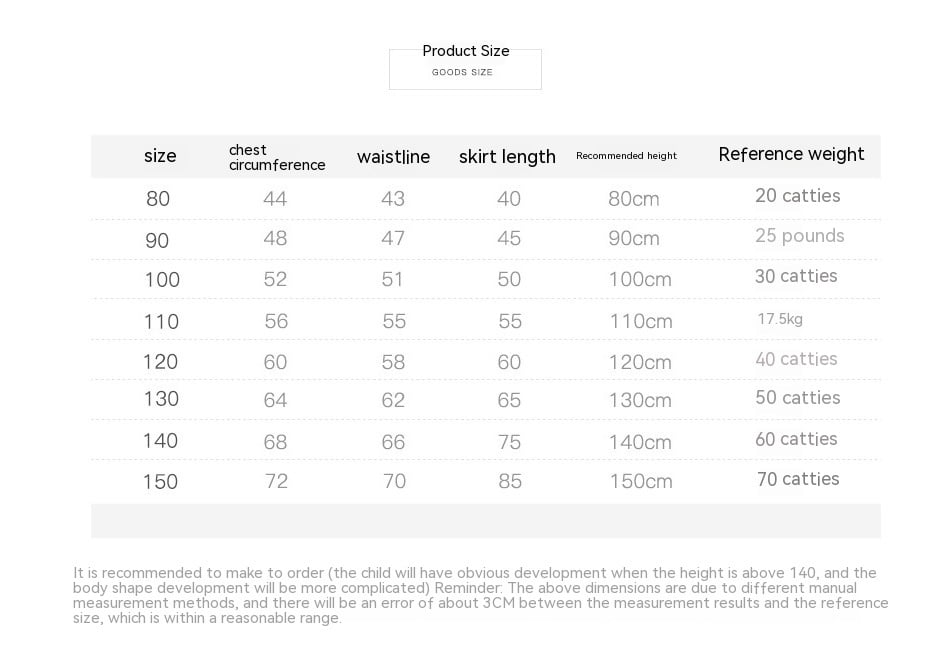This screenshot has height=652, width=948.
Task: Click waistline value 62 in row 130
Action: pos(393,400)
